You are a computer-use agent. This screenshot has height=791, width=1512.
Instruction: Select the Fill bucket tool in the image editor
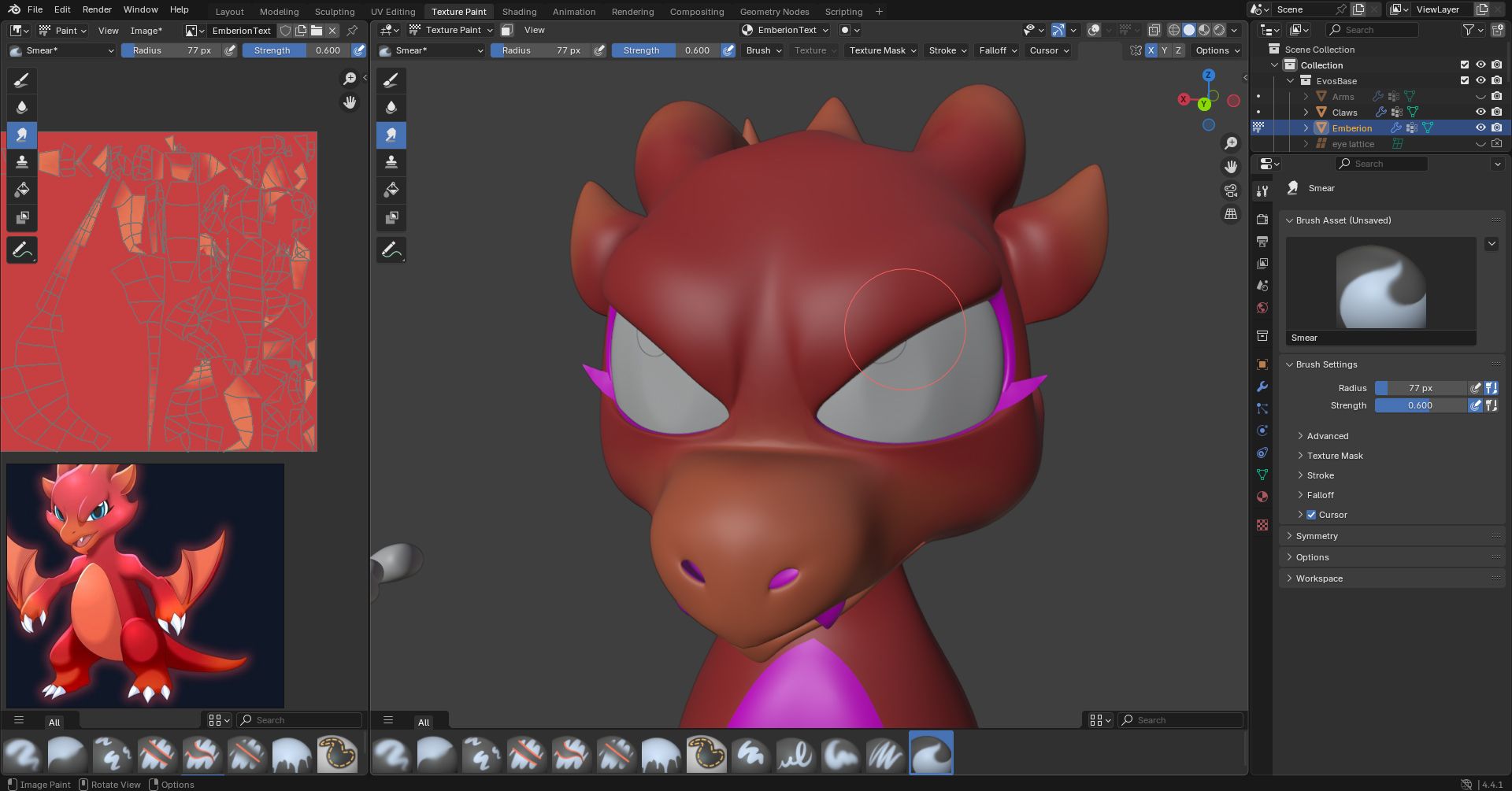tap(22, 190)
